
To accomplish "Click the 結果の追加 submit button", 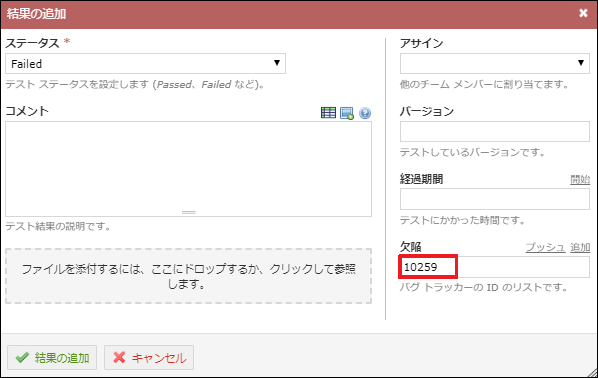I will tap(52, 357).
